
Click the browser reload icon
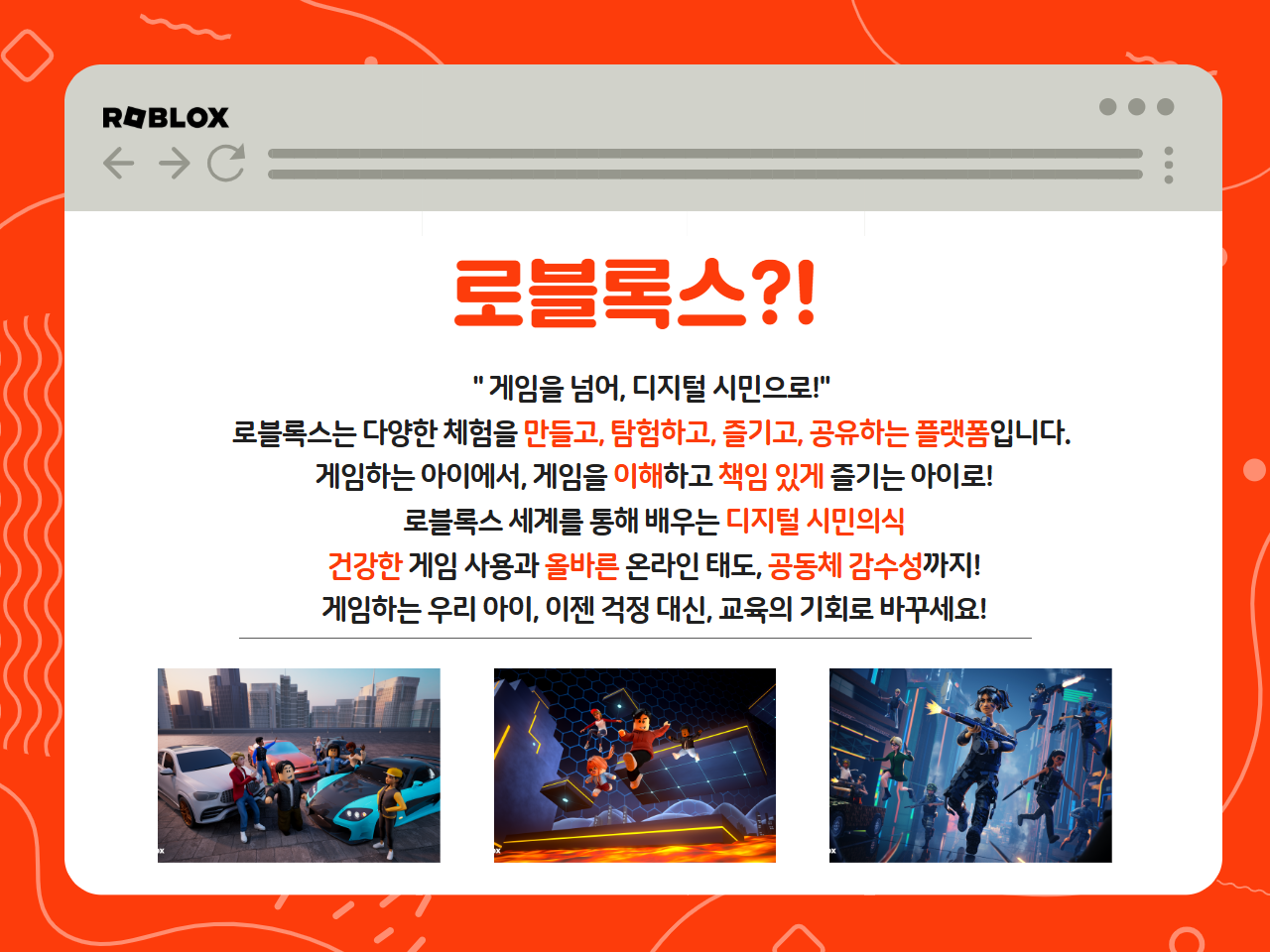[226, 163]
